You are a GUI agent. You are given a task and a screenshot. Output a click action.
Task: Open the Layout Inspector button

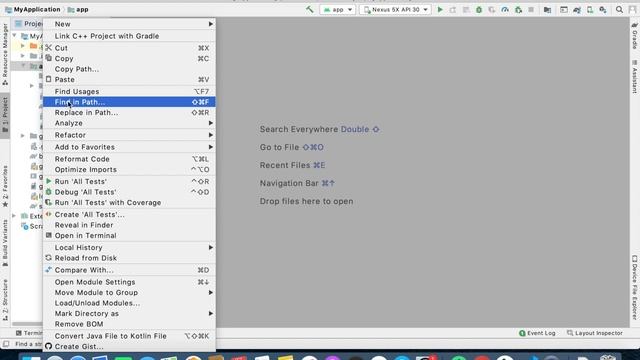(x=595, y=333)
